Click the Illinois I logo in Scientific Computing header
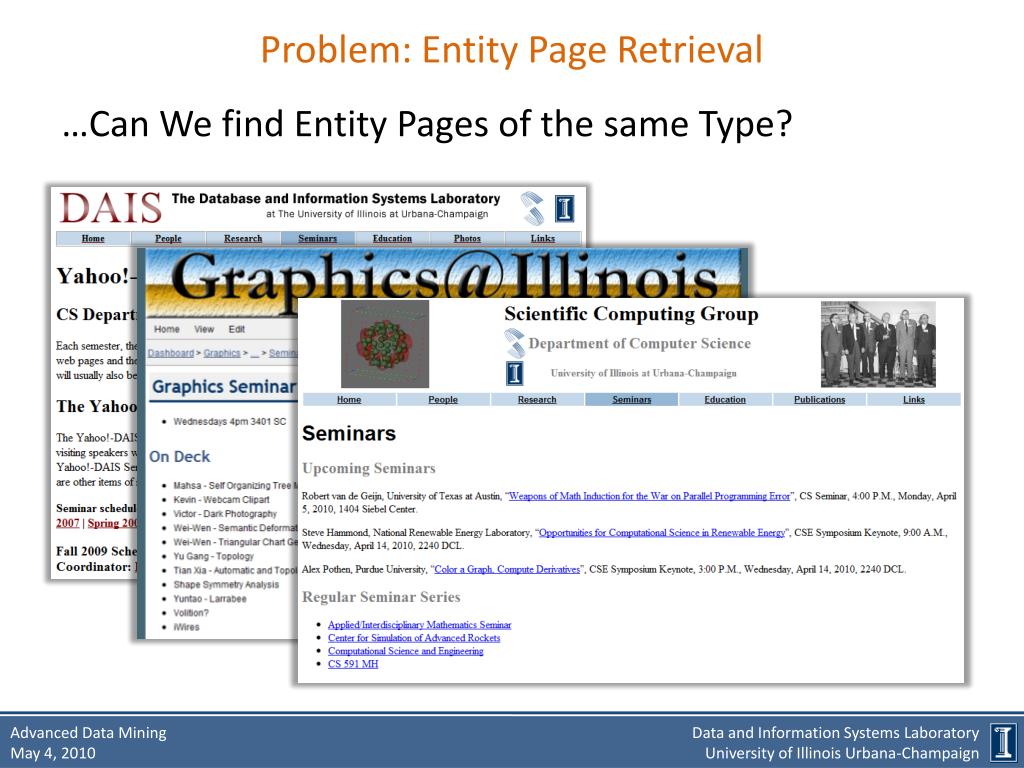The image size is (1024, 768). 515,373
